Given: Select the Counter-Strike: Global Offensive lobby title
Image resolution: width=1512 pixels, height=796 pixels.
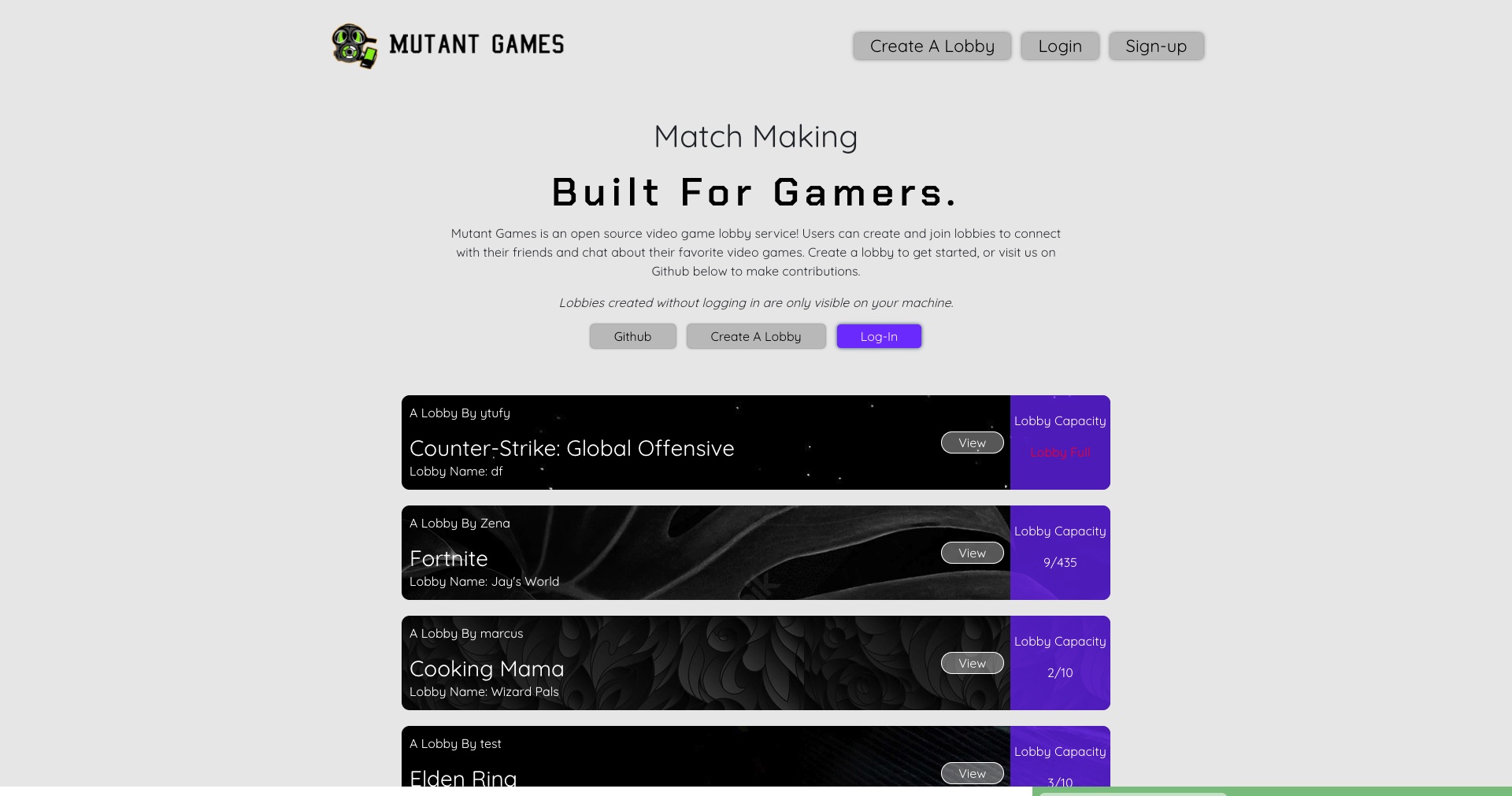Looking at the screenshot, I should [572, 449].
